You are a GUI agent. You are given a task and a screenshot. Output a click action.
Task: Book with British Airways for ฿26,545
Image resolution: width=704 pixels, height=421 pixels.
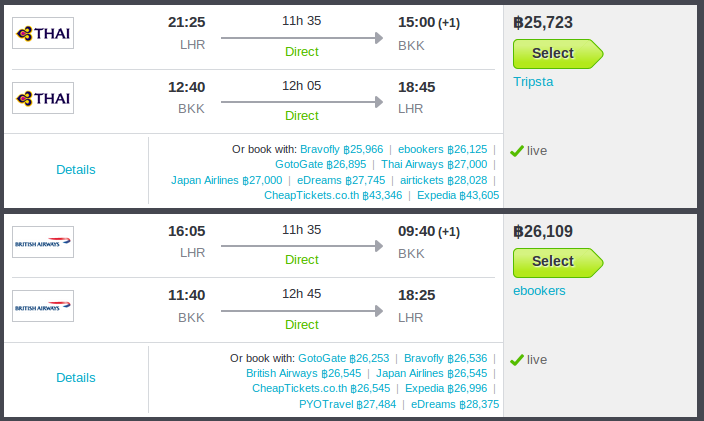point(304,373)
